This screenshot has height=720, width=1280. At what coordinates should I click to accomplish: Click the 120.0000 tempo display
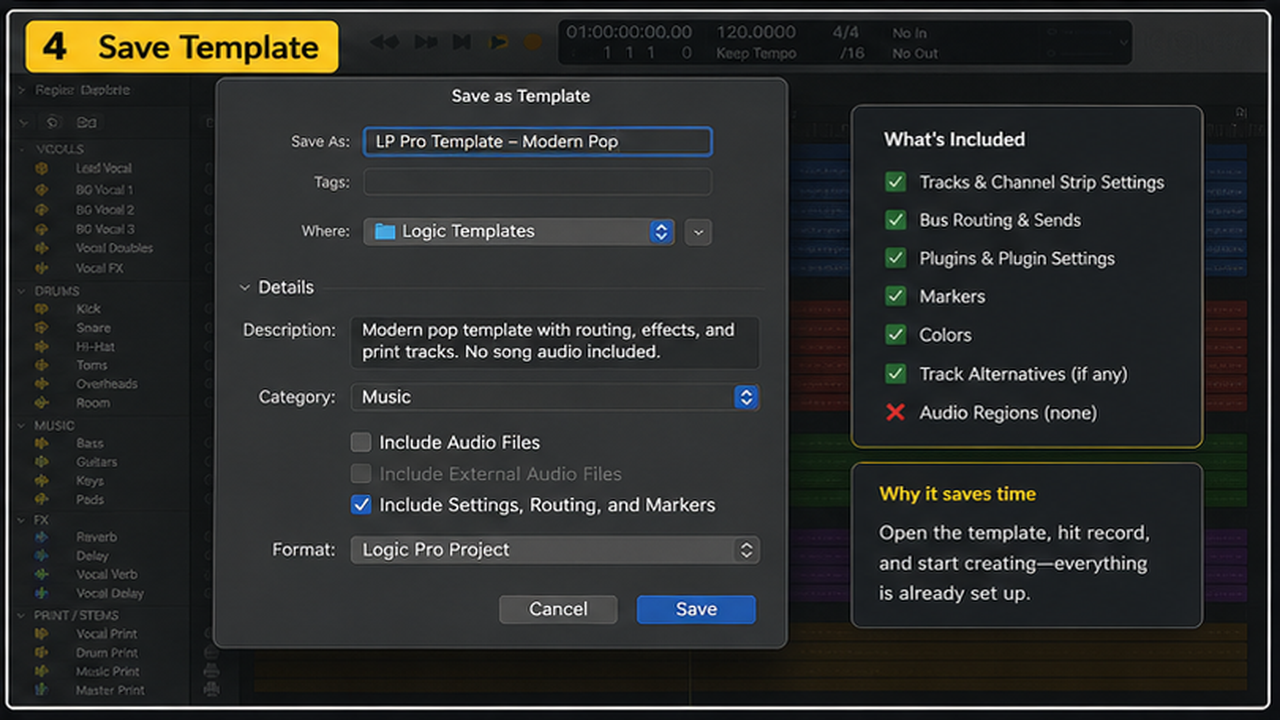pos(756,32)
